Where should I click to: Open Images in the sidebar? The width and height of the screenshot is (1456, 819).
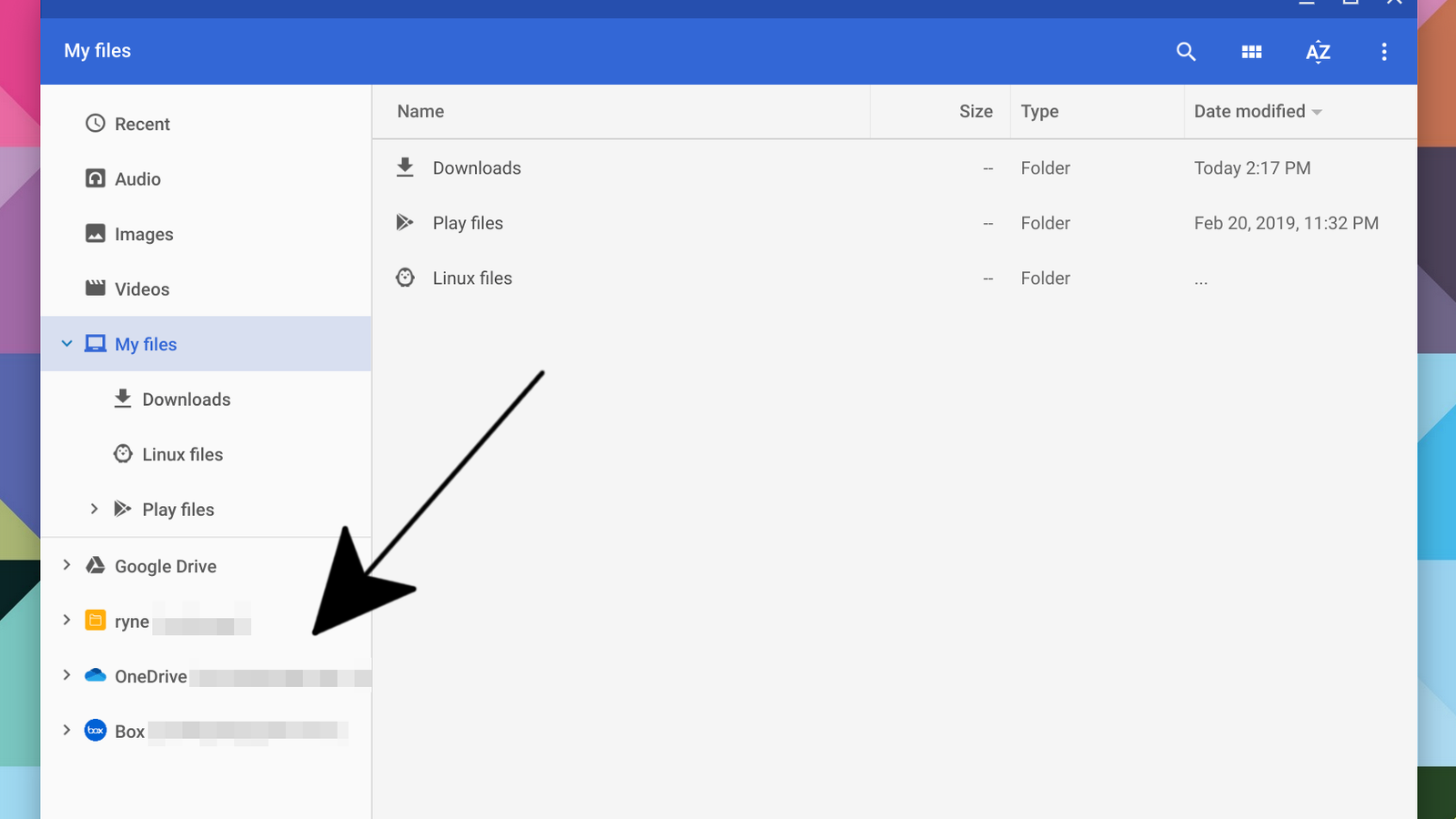click(x=206, y=234)
